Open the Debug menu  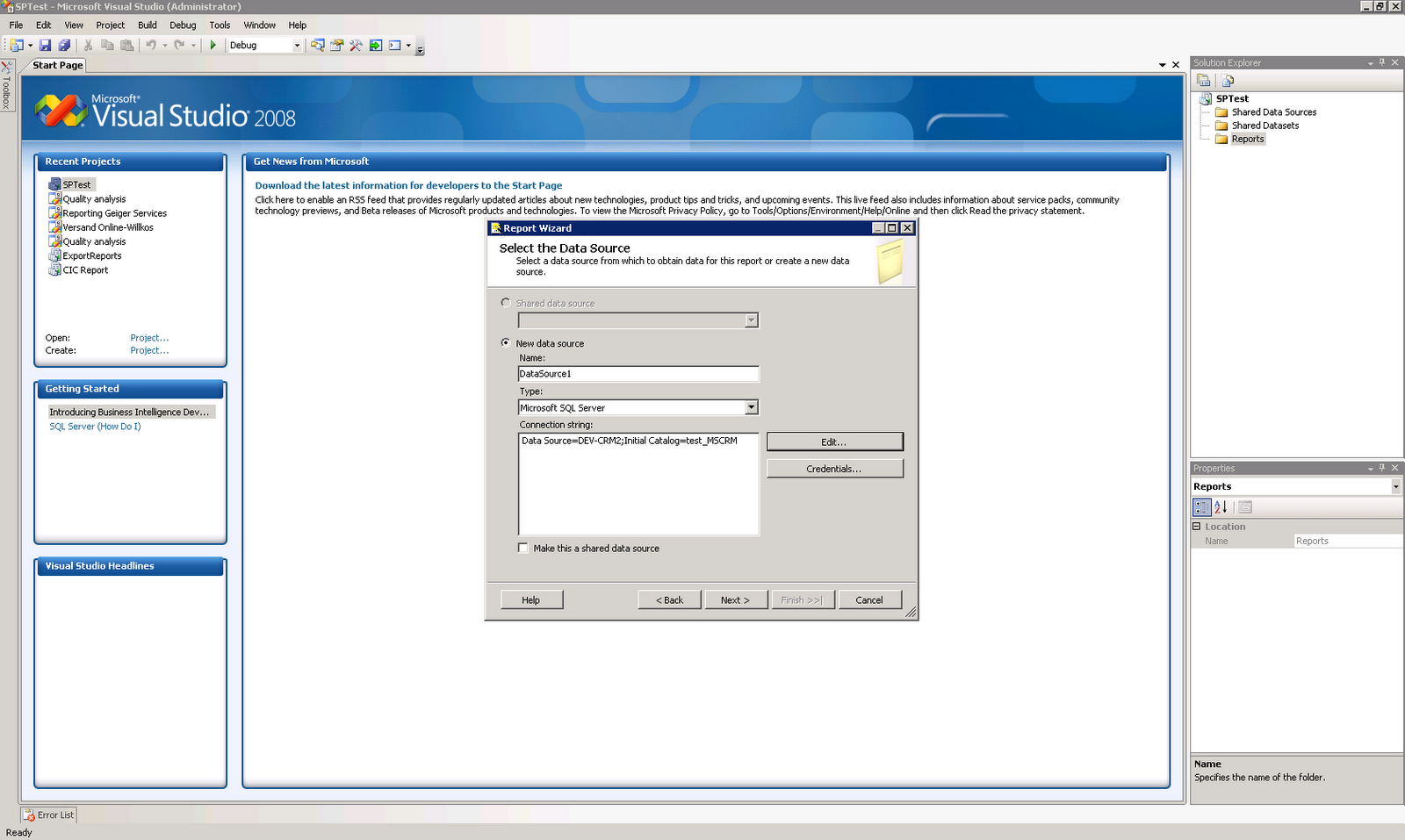tap(183, 25)
